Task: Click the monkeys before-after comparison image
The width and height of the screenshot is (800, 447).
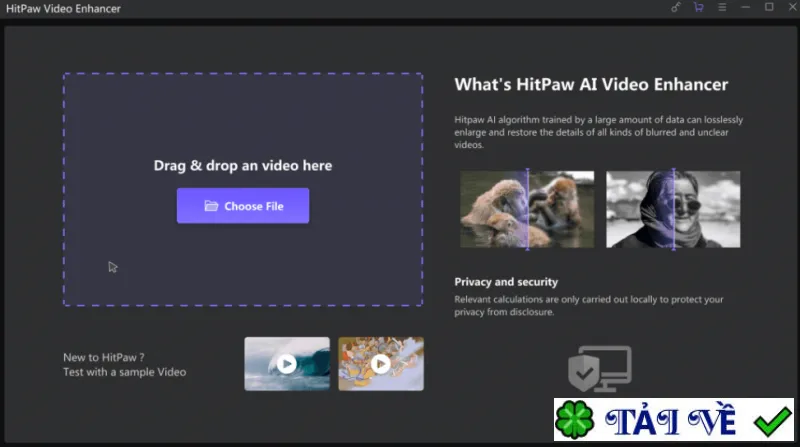Action: pyautogui.click(x=527, y=209)
